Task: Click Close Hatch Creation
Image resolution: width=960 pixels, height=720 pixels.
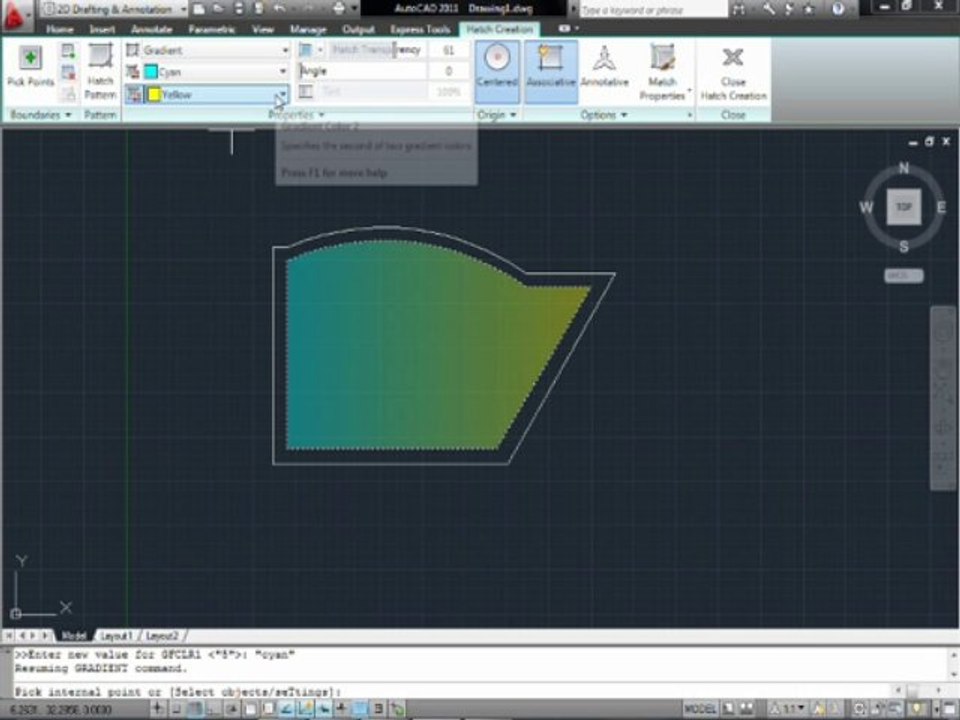Action: [733, 72]
